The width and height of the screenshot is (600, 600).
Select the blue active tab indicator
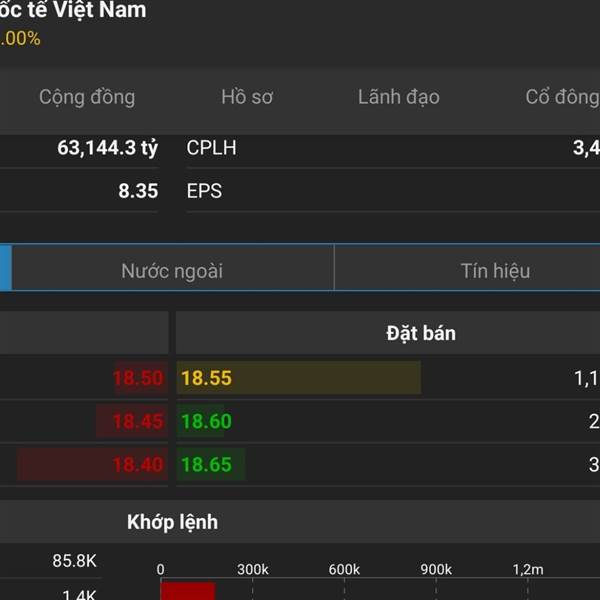point(5,268)
